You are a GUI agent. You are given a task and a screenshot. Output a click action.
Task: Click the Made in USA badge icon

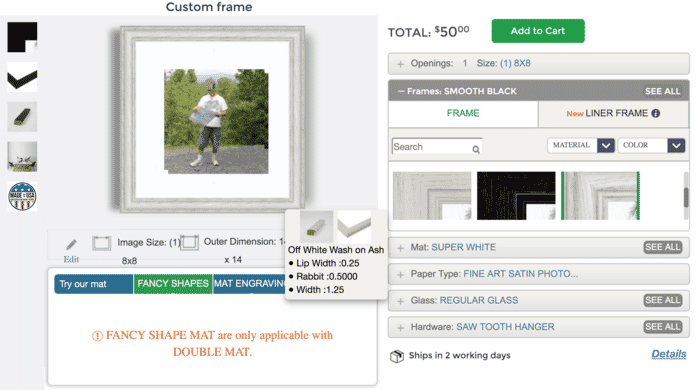pos(22,196)
